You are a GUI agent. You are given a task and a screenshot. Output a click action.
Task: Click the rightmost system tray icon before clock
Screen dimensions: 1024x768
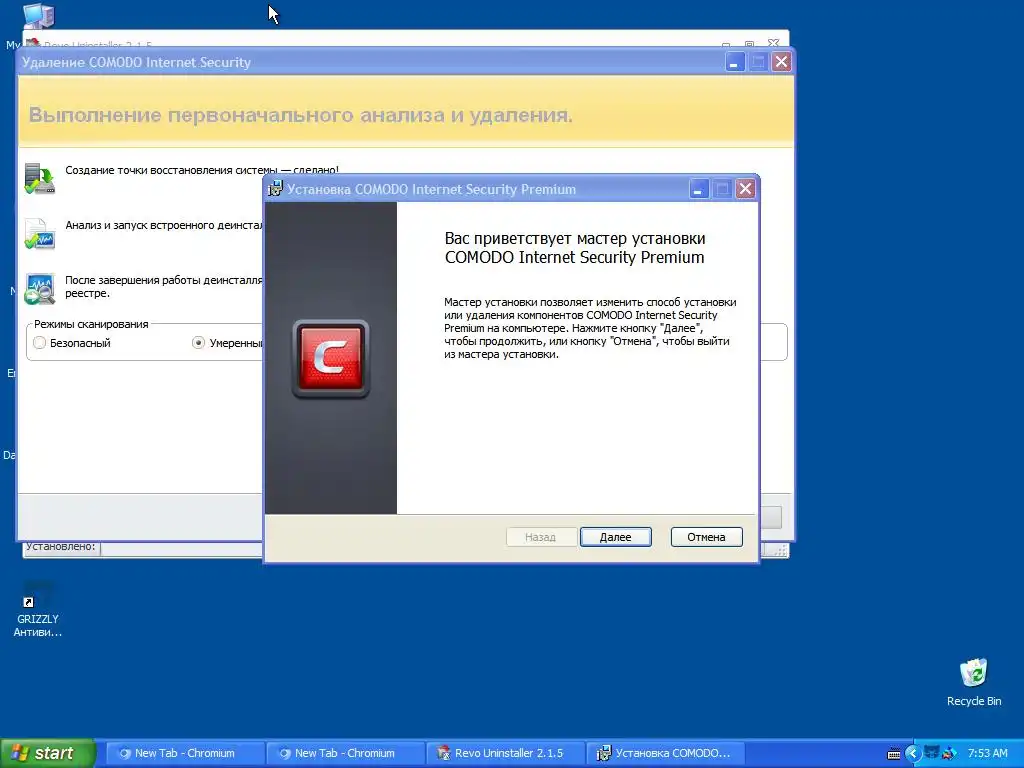coord(950,754)
